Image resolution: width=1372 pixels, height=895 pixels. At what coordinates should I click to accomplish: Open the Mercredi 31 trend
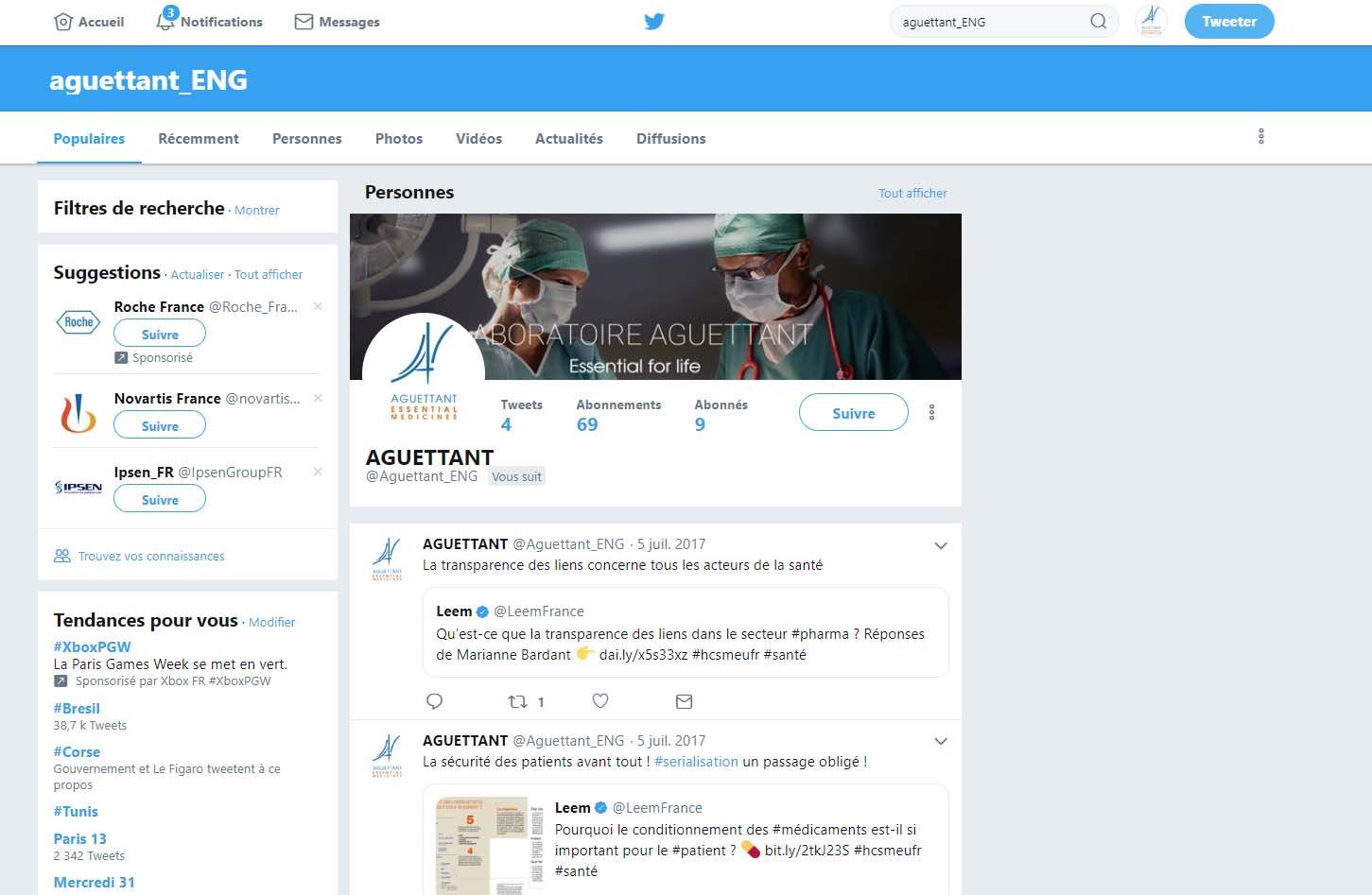(95, 883)
